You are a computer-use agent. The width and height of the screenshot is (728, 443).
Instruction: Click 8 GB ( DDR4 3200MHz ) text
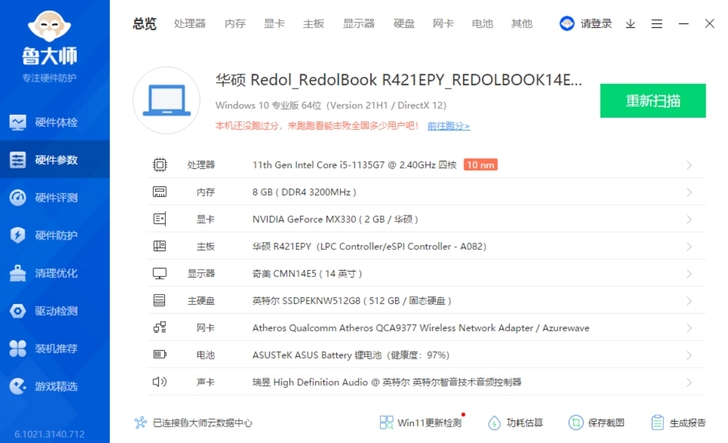(x=304, y=192)
